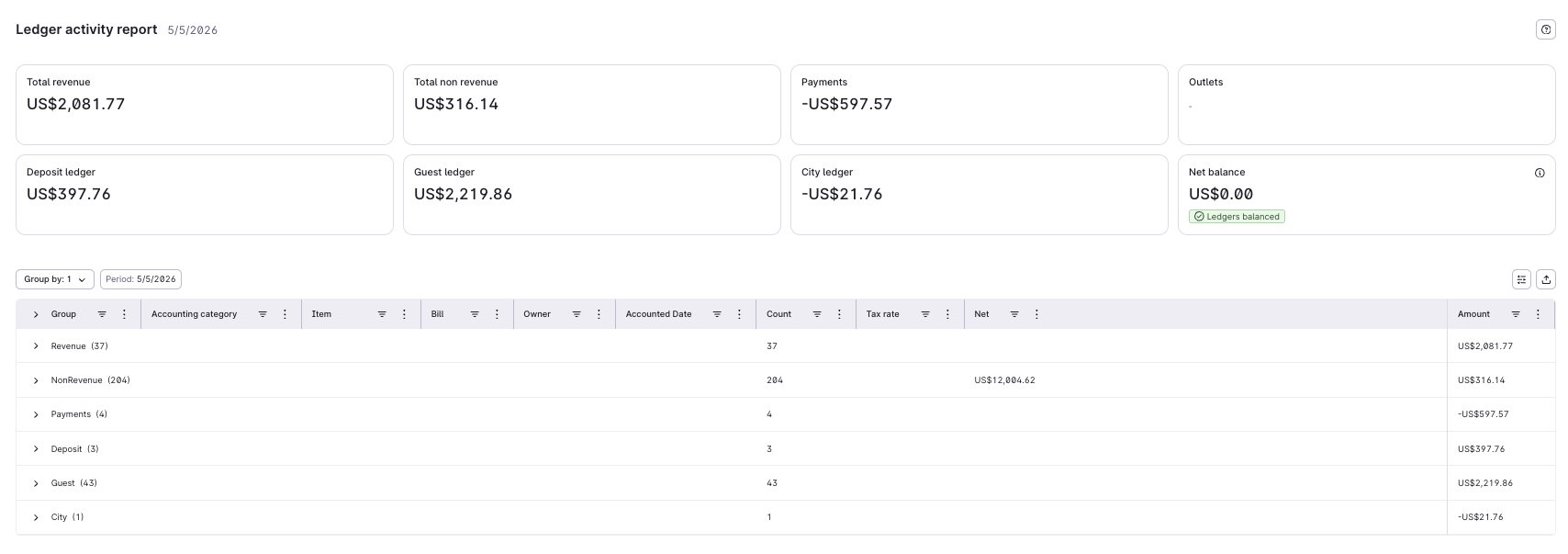The image size is (1568, 554).
Task: Open Amount column options menu
Action: click(1539, 314)
